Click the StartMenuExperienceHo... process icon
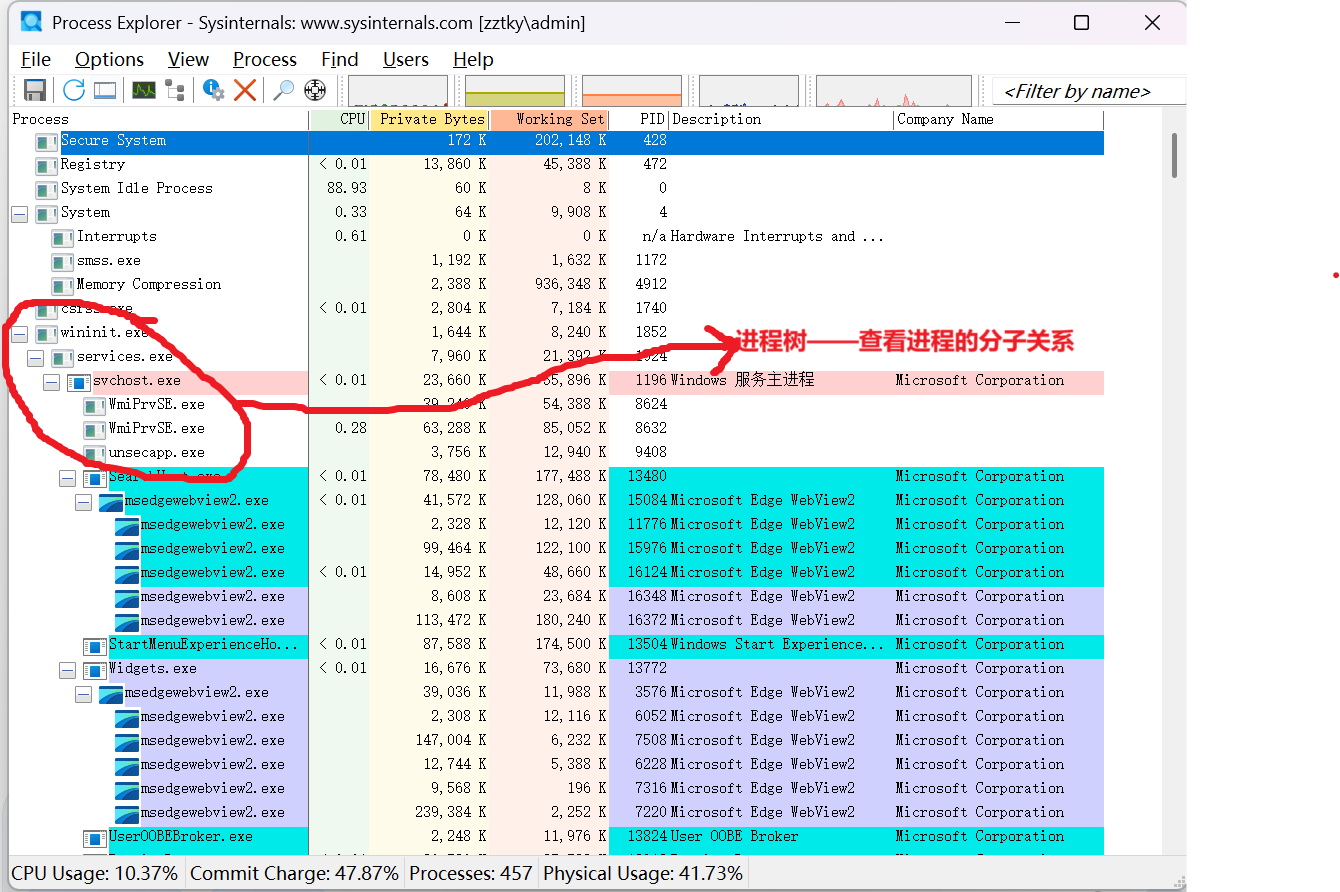The height and width of the screenshot is (892, 1340). pyautogui.click(x=94, y=645)
